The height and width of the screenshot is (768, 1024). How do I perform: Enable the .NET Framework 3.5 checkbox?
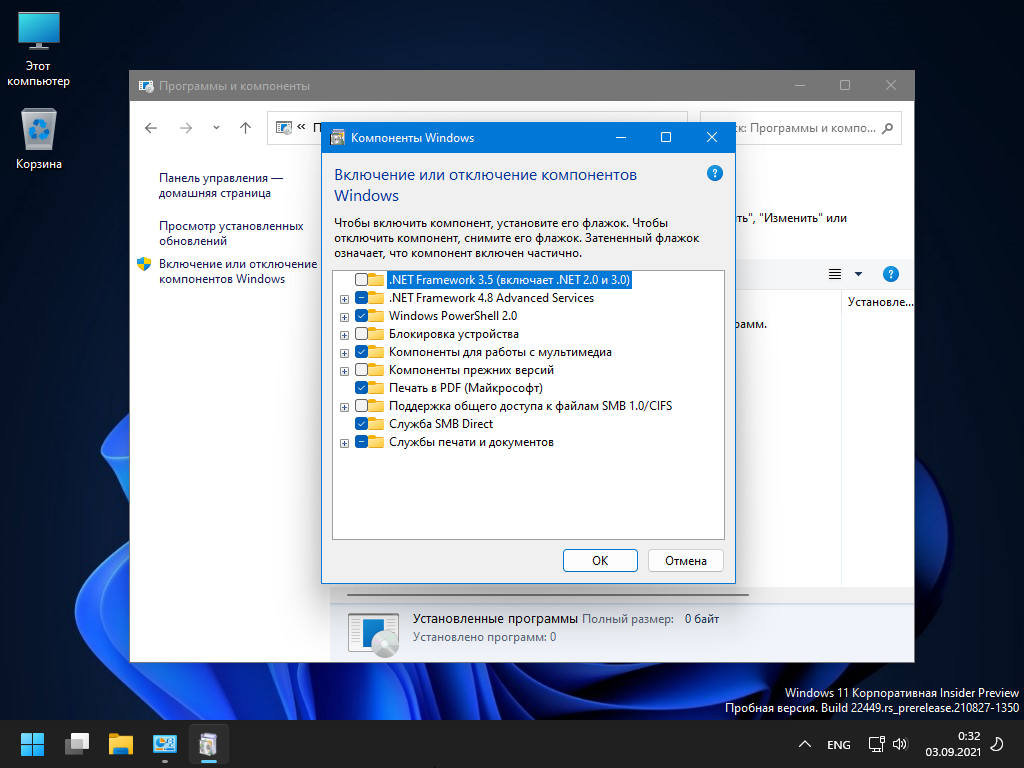(361, 280)
